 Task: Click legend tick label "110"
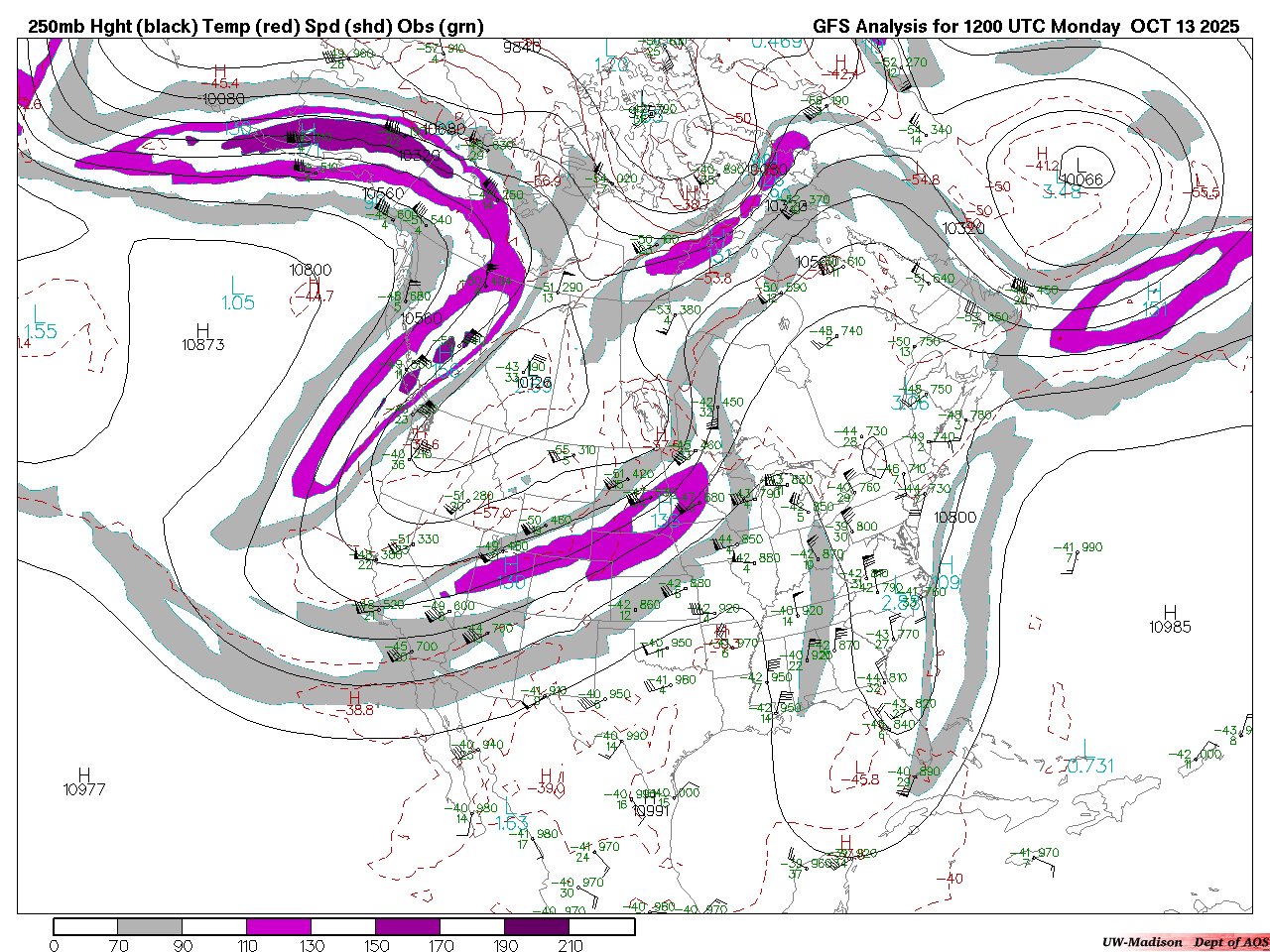click(x=247, y=945)
